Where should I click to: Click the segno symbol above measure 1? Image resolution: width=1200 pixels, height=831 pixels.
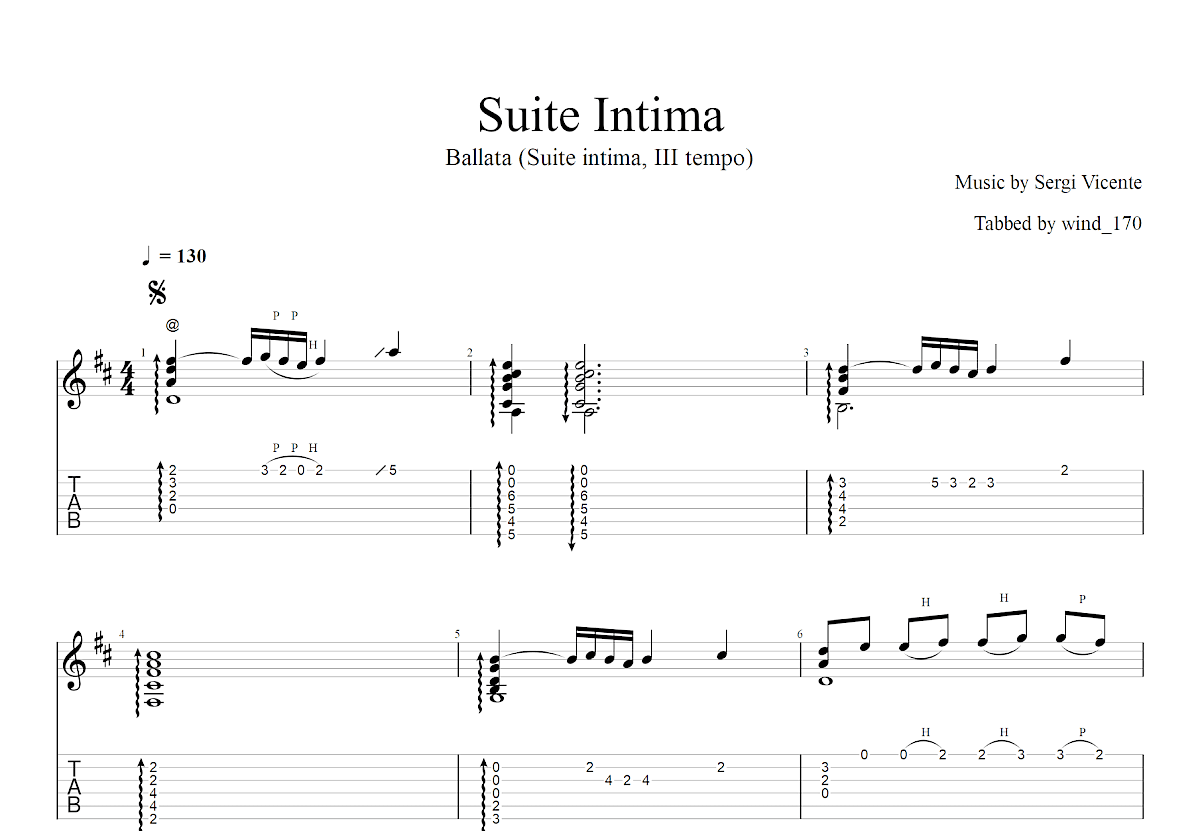click(x=156, y=293)
